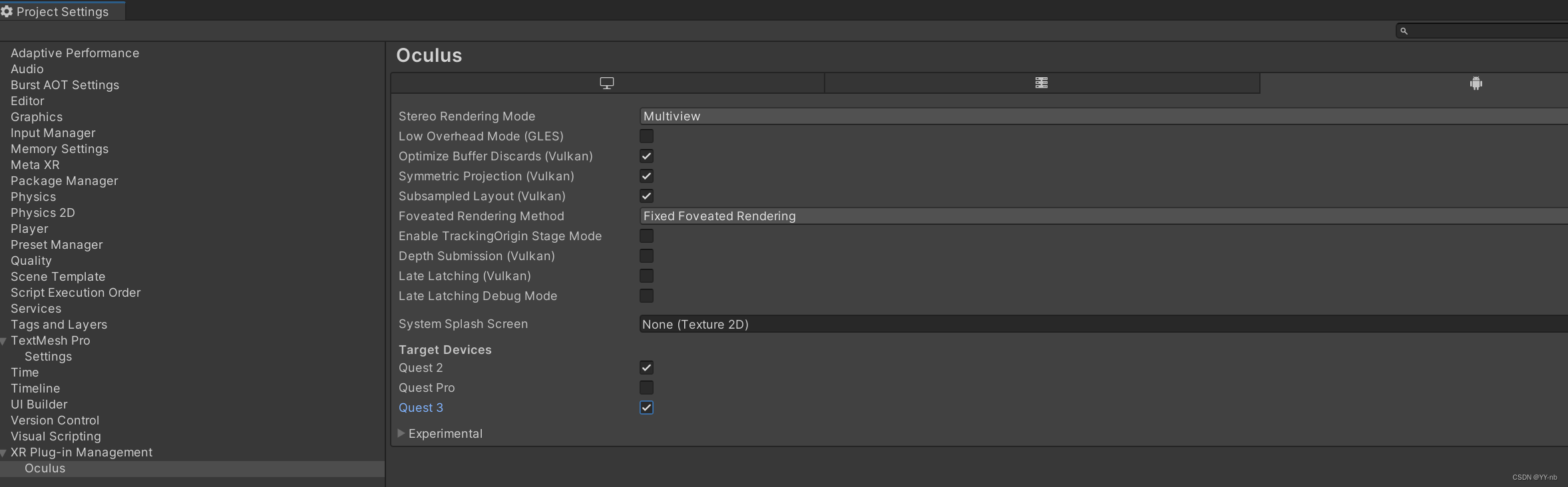Open TextMesh Pro Settings subitem
This screenshot has width=1568, height=487.
click(48, 357)
